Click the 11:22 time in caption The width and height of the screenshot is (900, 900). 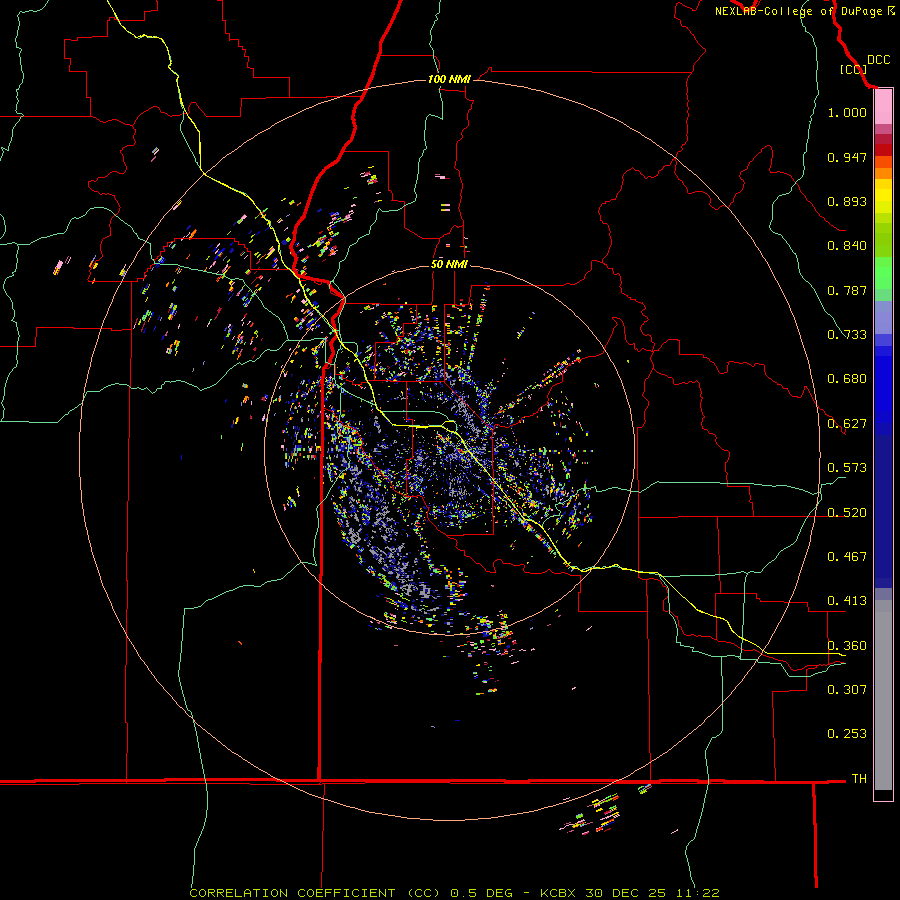coord(697,893)
